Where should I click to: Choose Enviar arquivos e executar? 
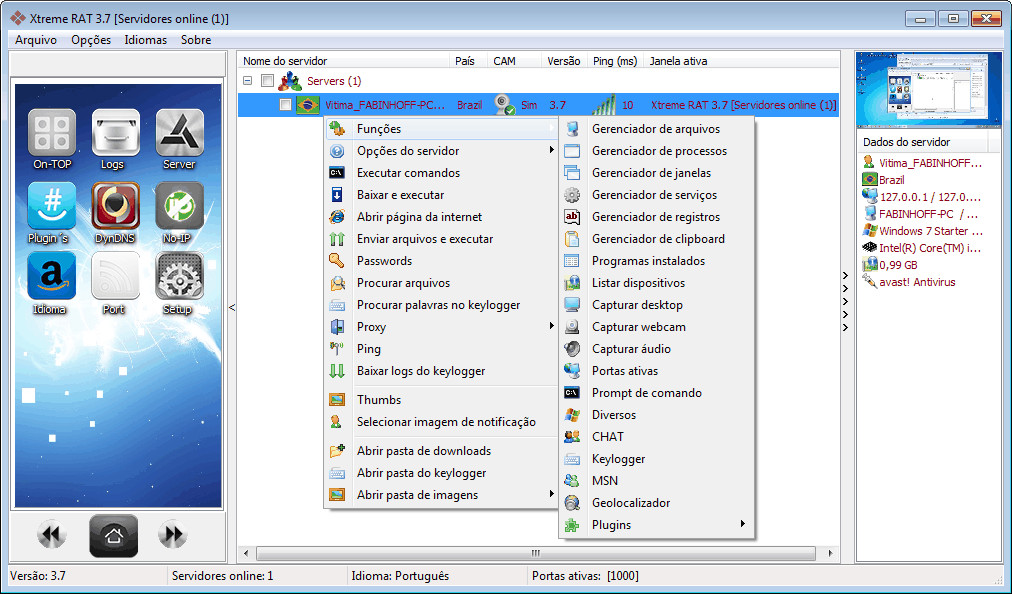point(441,239)
